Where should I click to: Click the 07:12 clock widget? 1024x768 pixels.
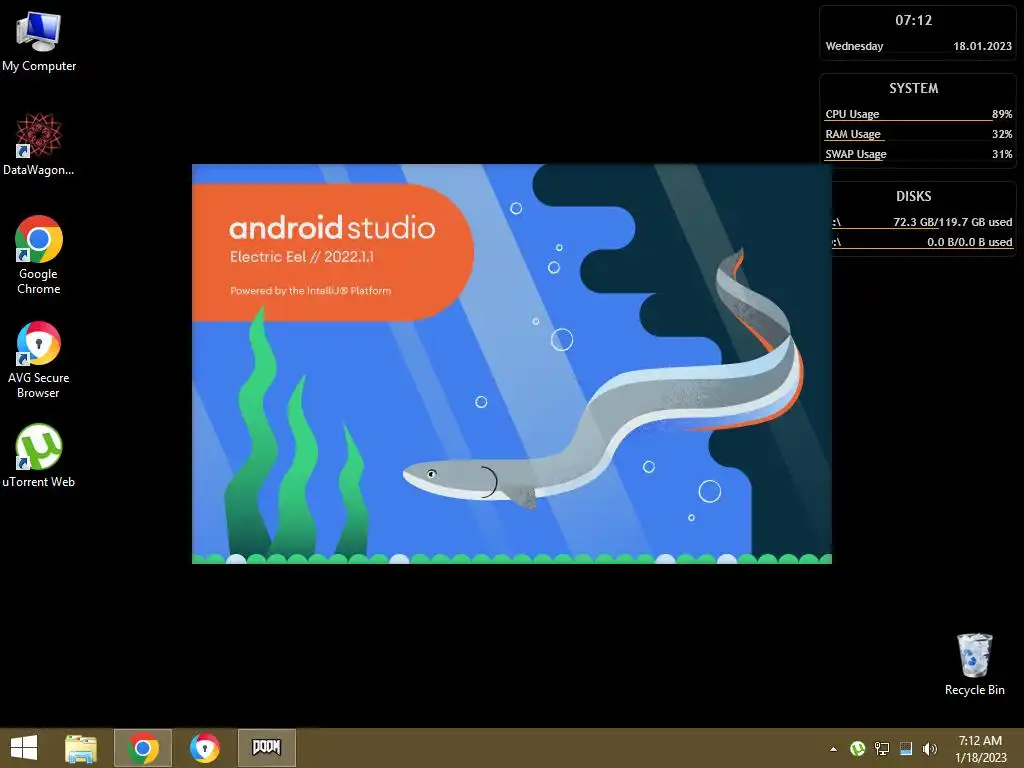point(914,20)
